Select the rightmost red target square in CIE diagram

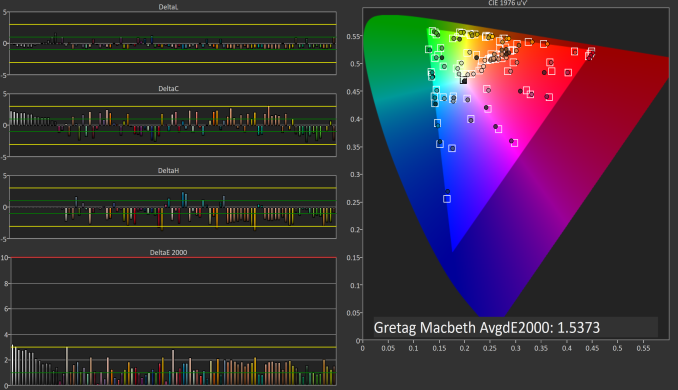pos(592,51)
